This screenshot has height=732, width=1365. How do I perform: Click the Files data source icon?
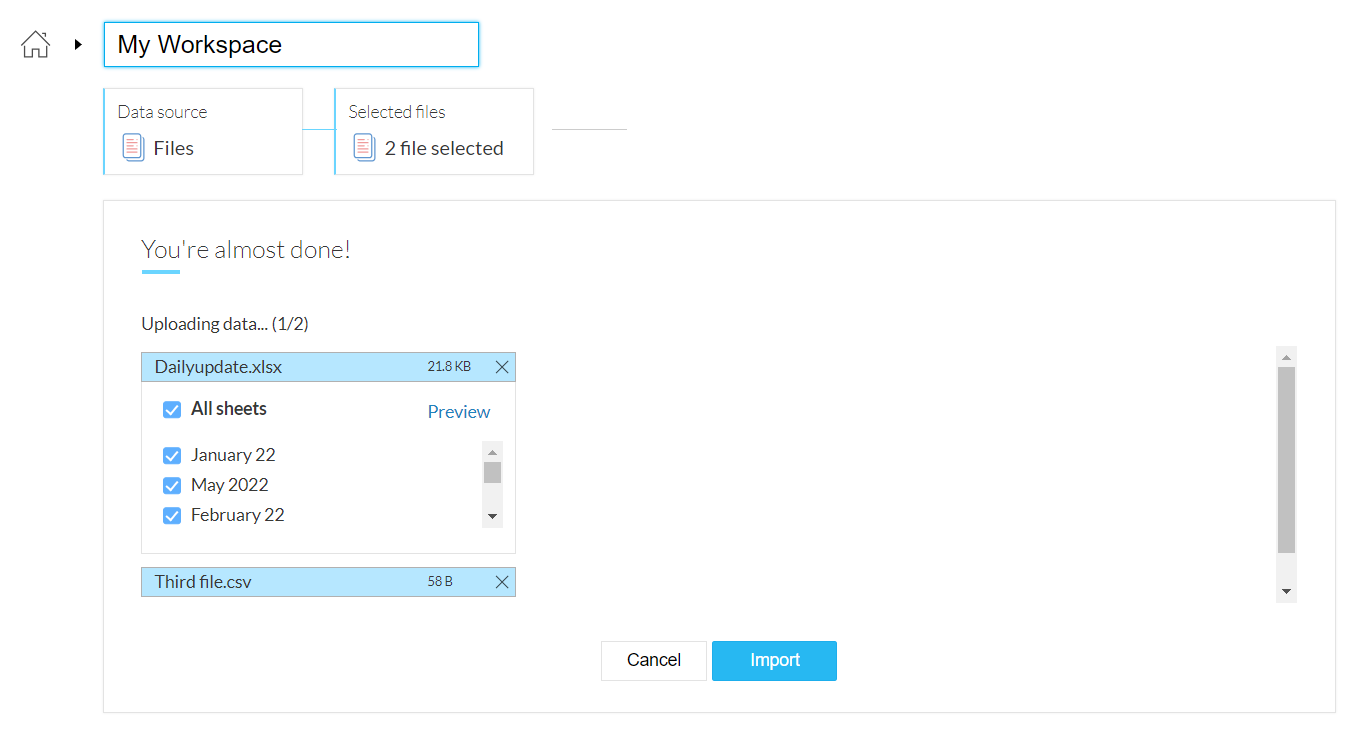point(133,148)
